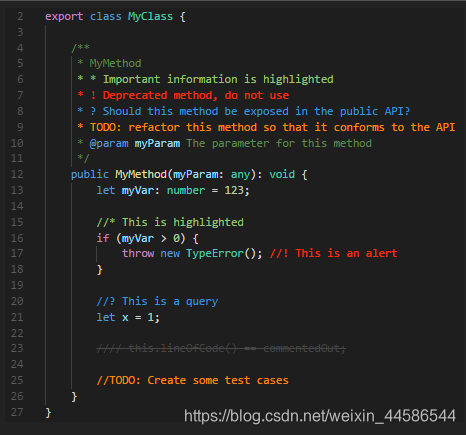Click '//? This is a query' comment
Screen dimensions: 466x435
coord(157,301)
